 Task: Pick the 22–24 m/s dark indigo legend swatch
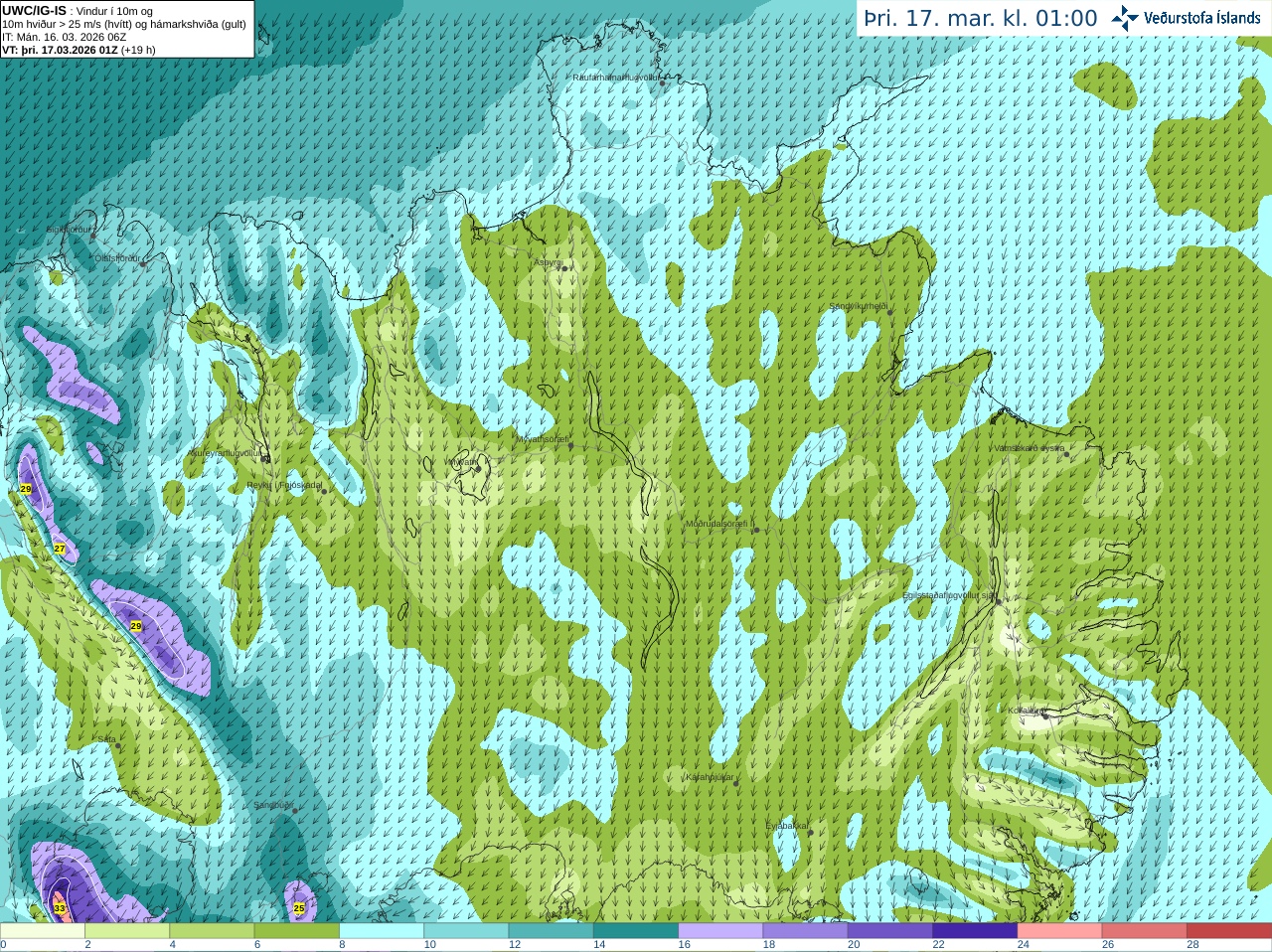pyautogui.click(x=975, y=931)
